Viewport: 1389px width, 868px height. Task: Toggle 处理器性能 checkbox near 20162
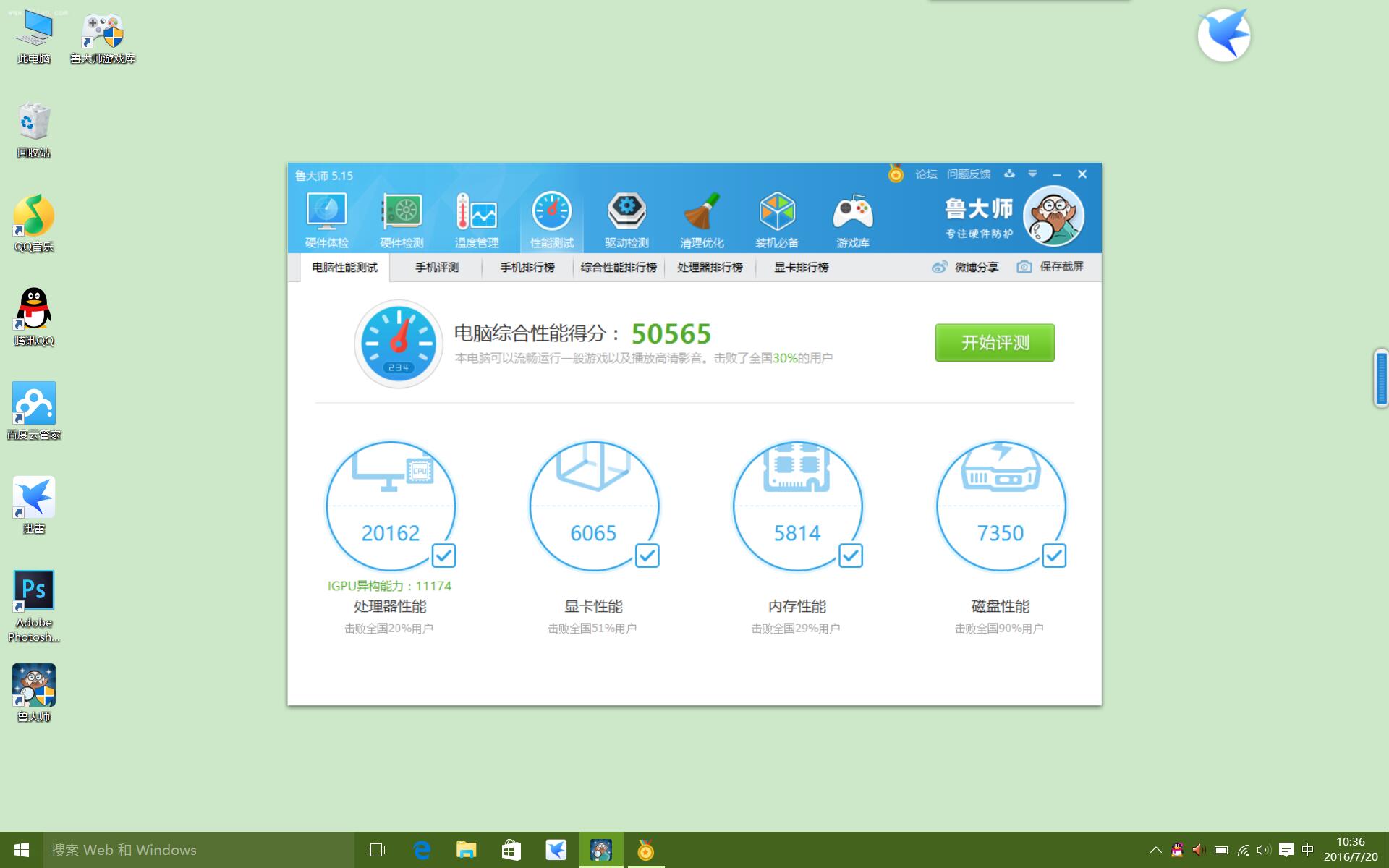coord(443,556)
